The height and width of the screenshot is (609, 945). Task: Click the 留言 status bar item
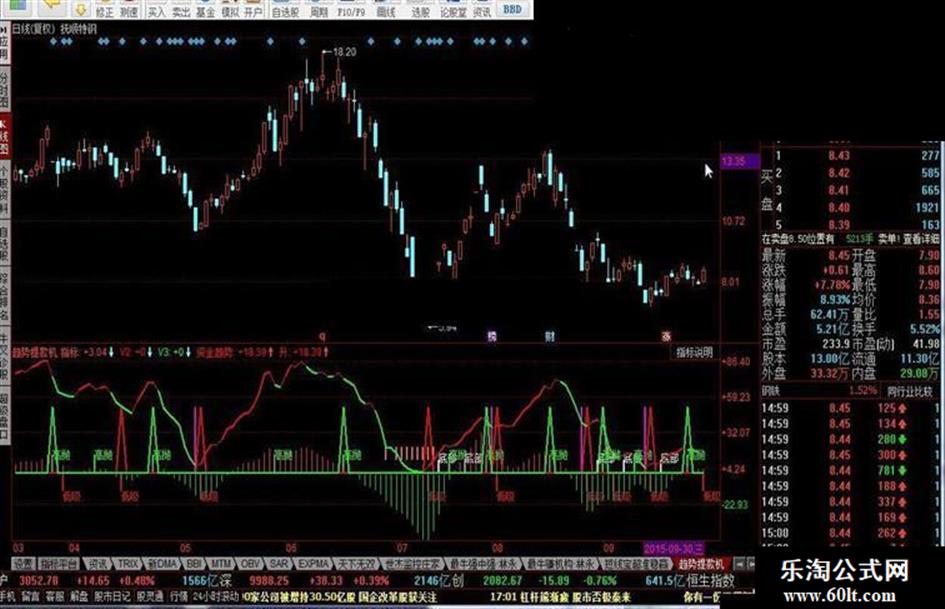tap(31, 596)
